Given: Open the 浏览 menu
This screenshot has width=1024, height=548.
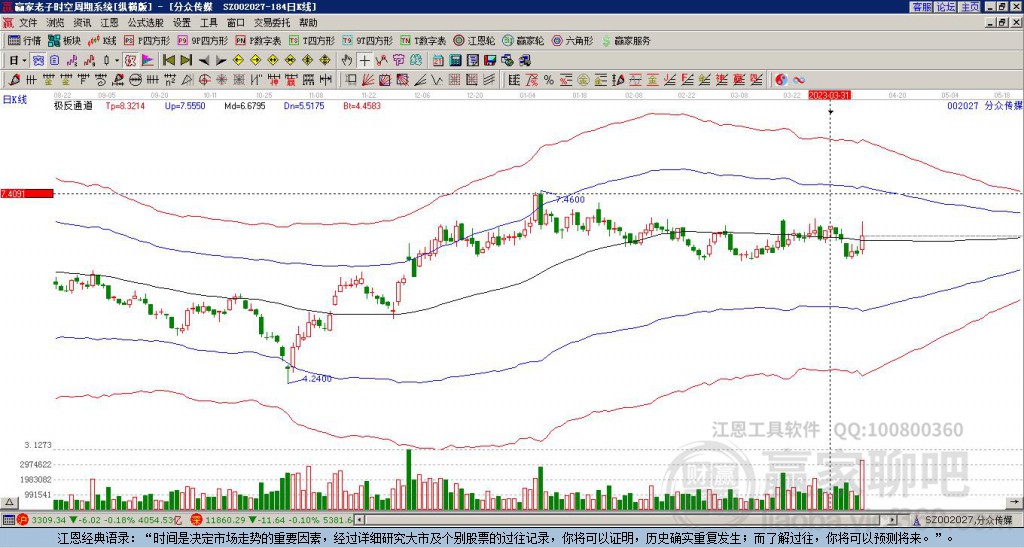Looking at the screenshot, I should point(56,23).
